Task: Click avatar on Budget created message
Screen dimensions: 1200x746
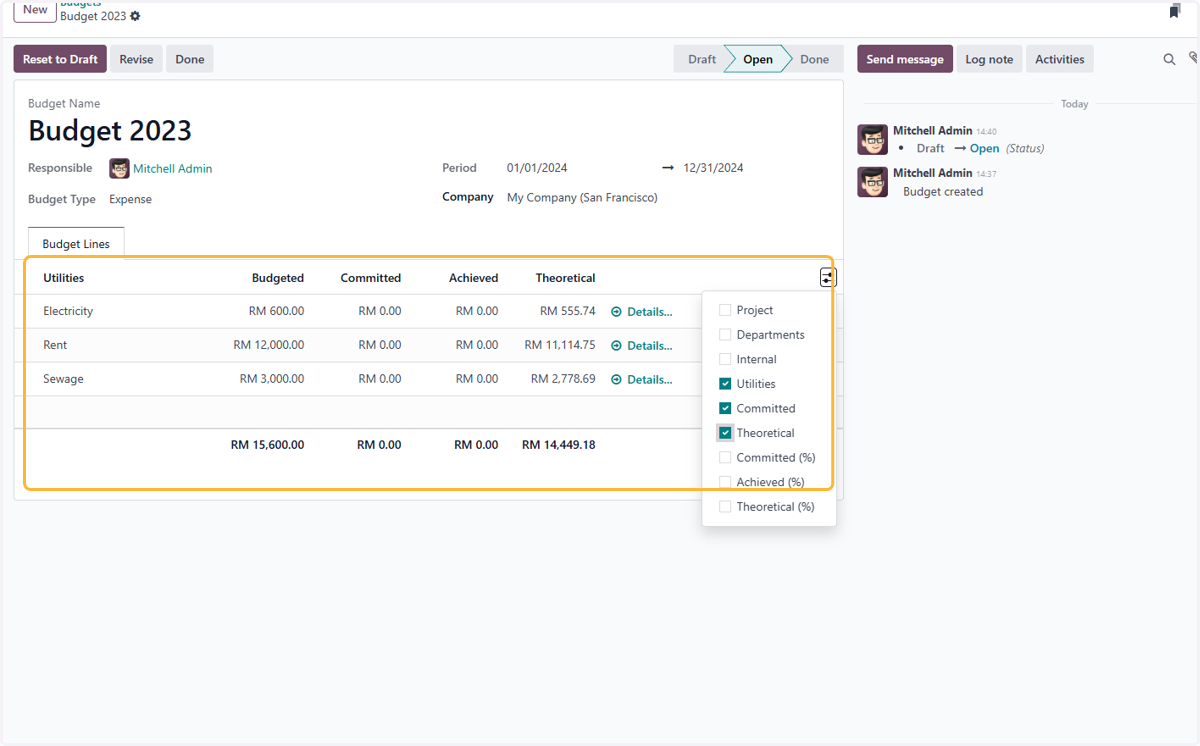Action: click(873, 182)
